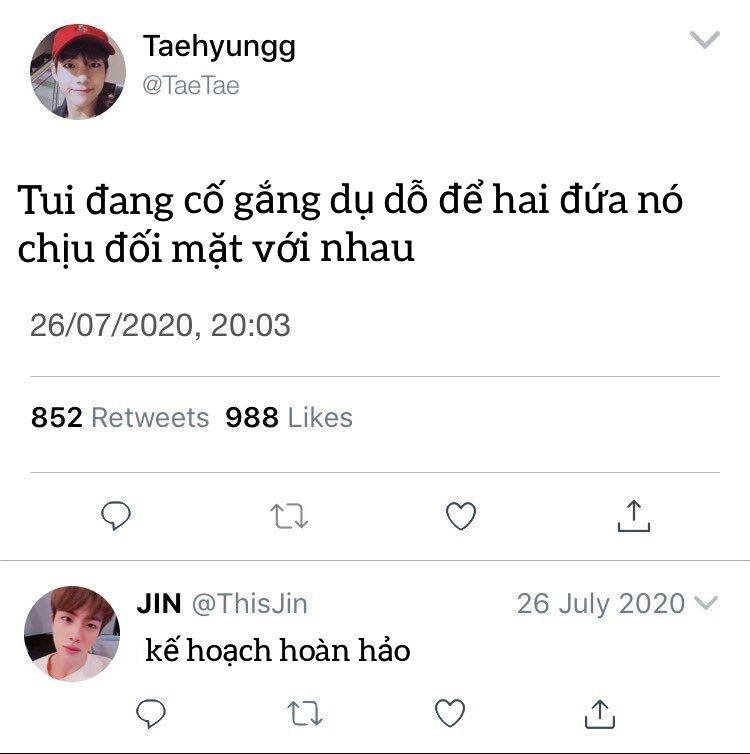This screenshot has width=750, height=754.
Task: Share JIN's reply via share icon
Action: pos(600,714)
